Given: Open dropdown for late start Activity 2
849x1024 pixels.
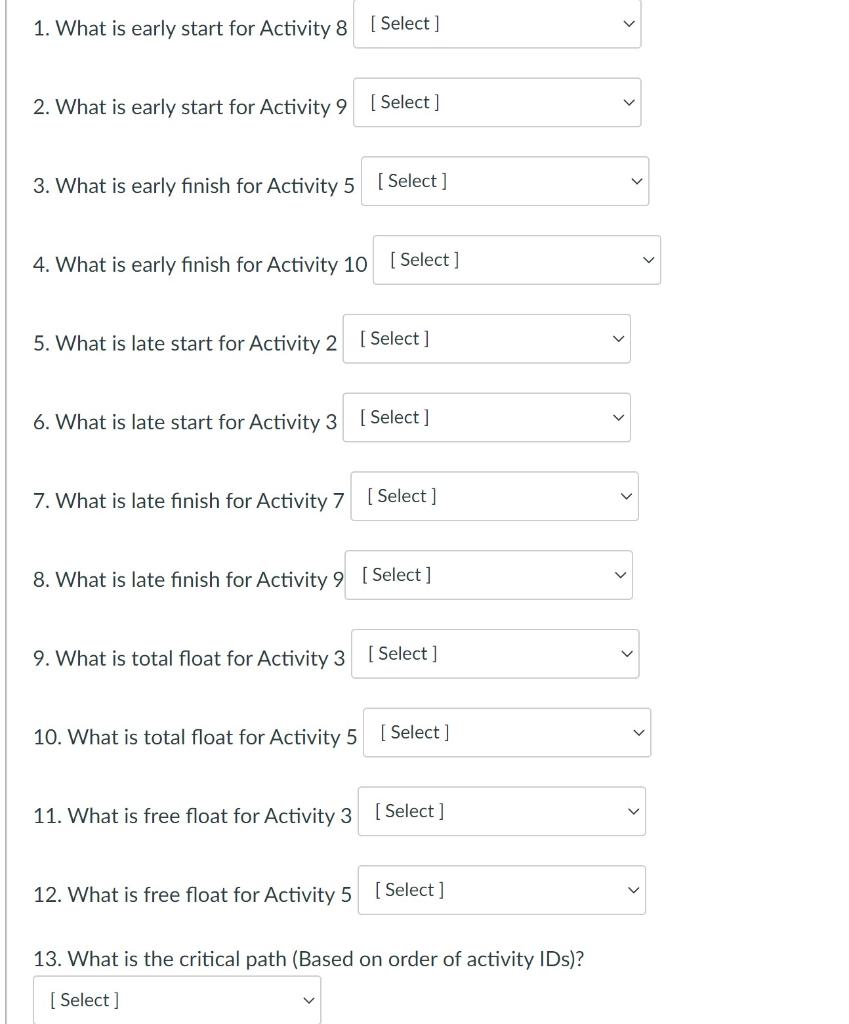Looking at the screenshot, I should click(487, 339).
